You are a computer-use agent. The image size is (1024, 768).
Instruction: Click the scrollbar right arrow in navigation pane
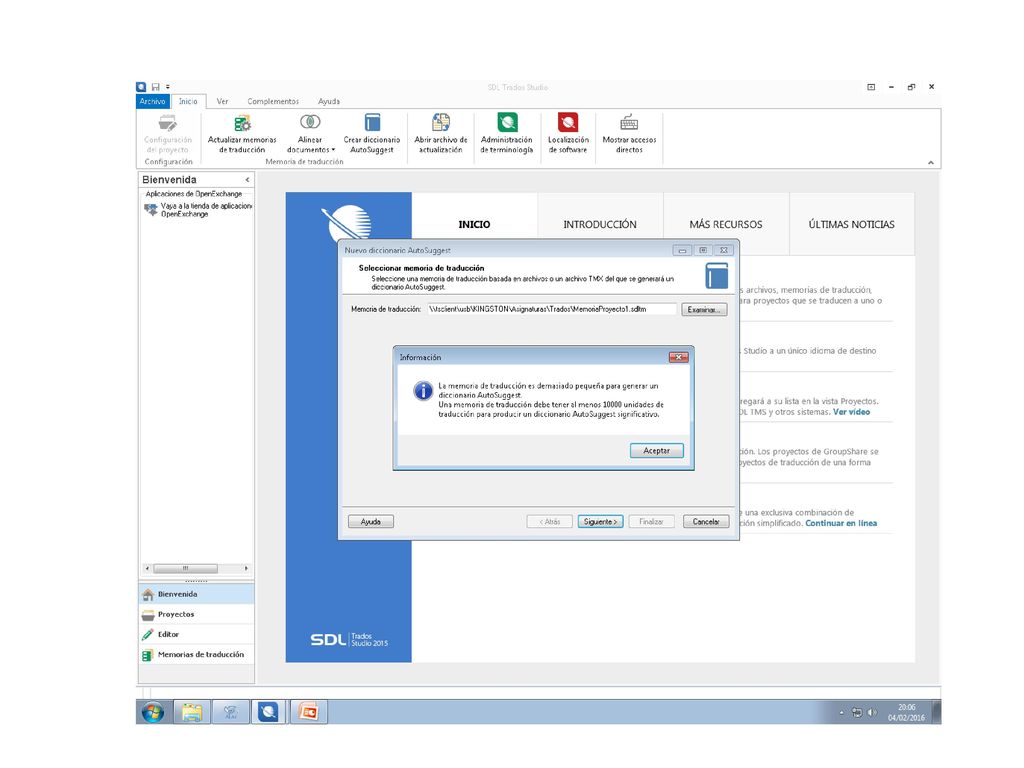click(246, 568)
